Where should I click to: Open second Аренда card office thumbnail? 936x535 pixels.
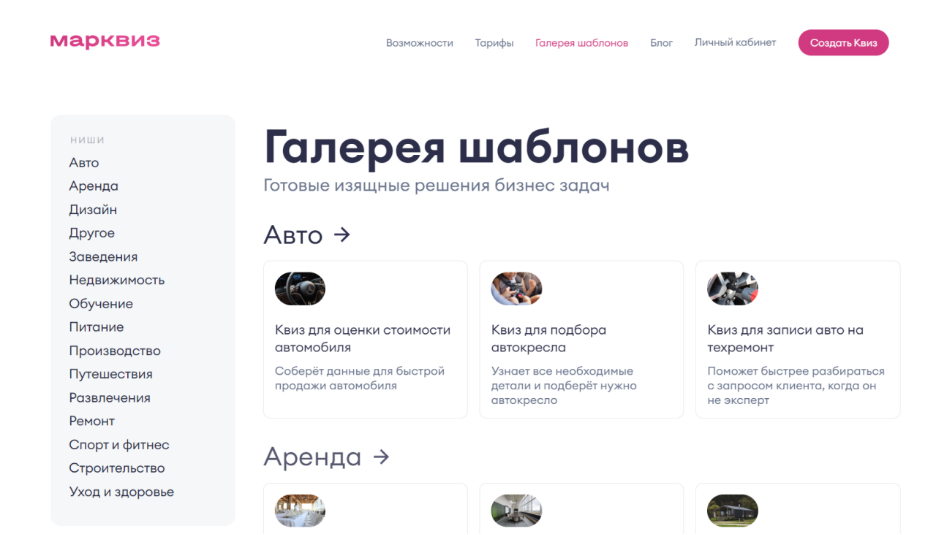click(516, 511)
